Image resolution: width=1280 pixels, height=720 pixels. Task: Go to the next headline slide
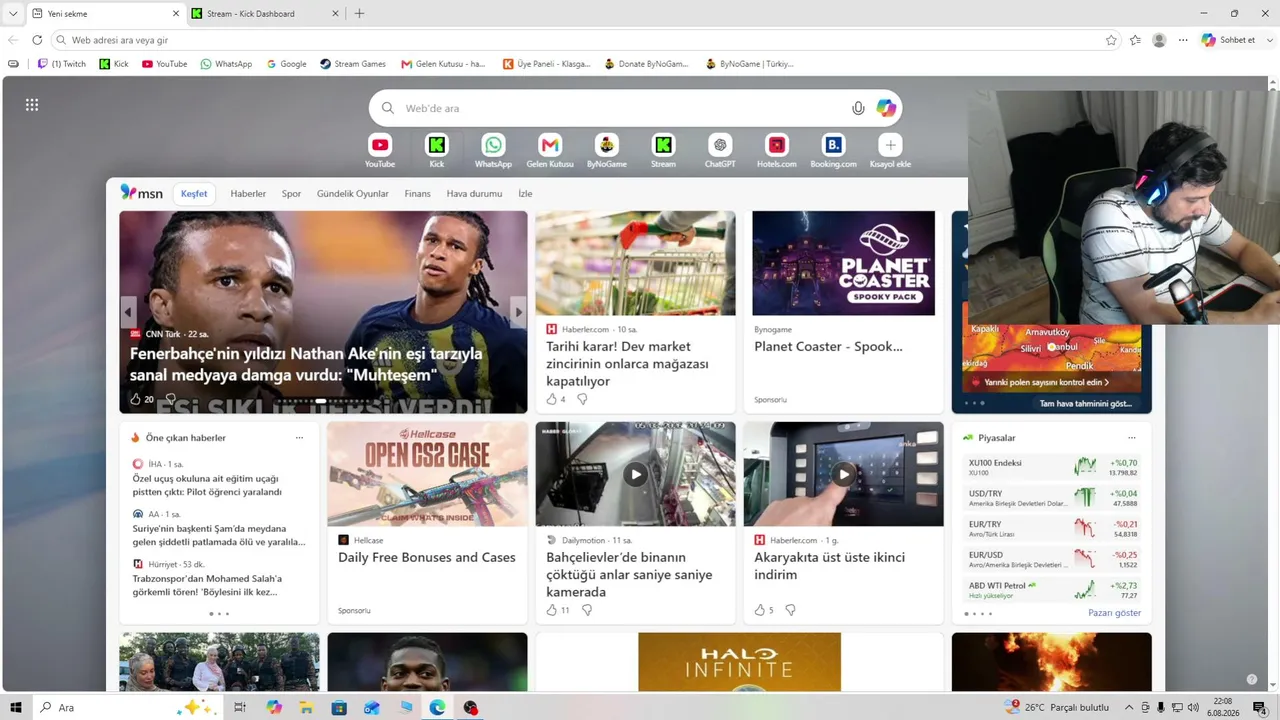point(518,312)
